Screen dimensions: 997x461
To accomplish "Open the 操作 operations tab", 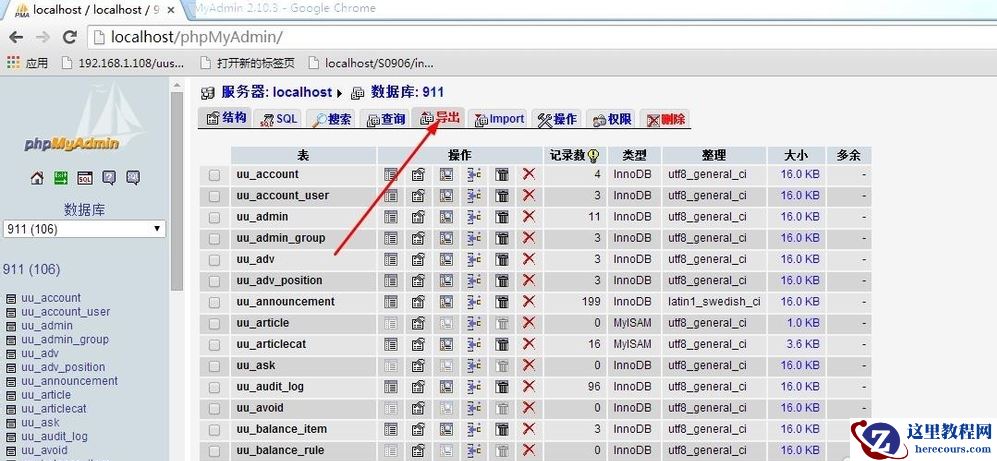I will click(558, 119).
